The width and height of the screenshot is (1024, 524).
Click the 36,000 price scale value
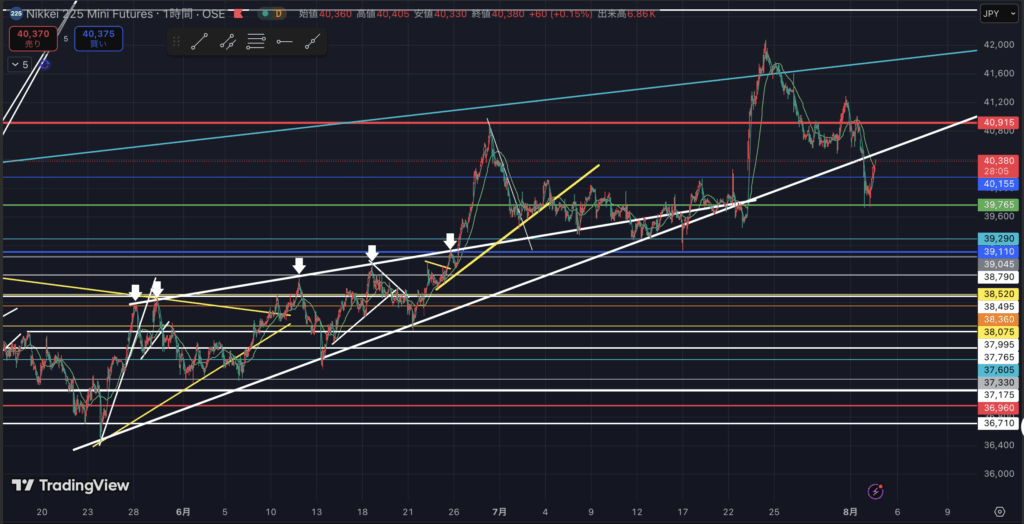coord(999,473)
